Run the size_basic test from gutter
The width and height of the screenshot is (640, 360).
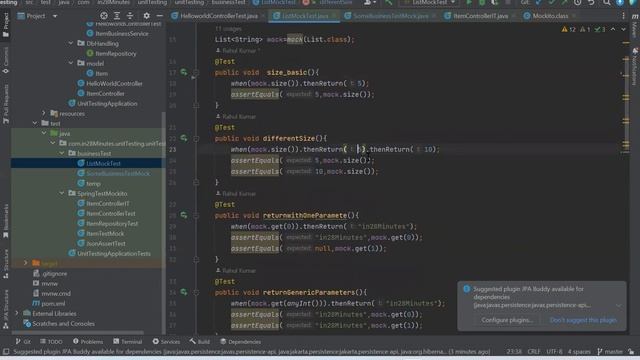(x=184, y=72)
